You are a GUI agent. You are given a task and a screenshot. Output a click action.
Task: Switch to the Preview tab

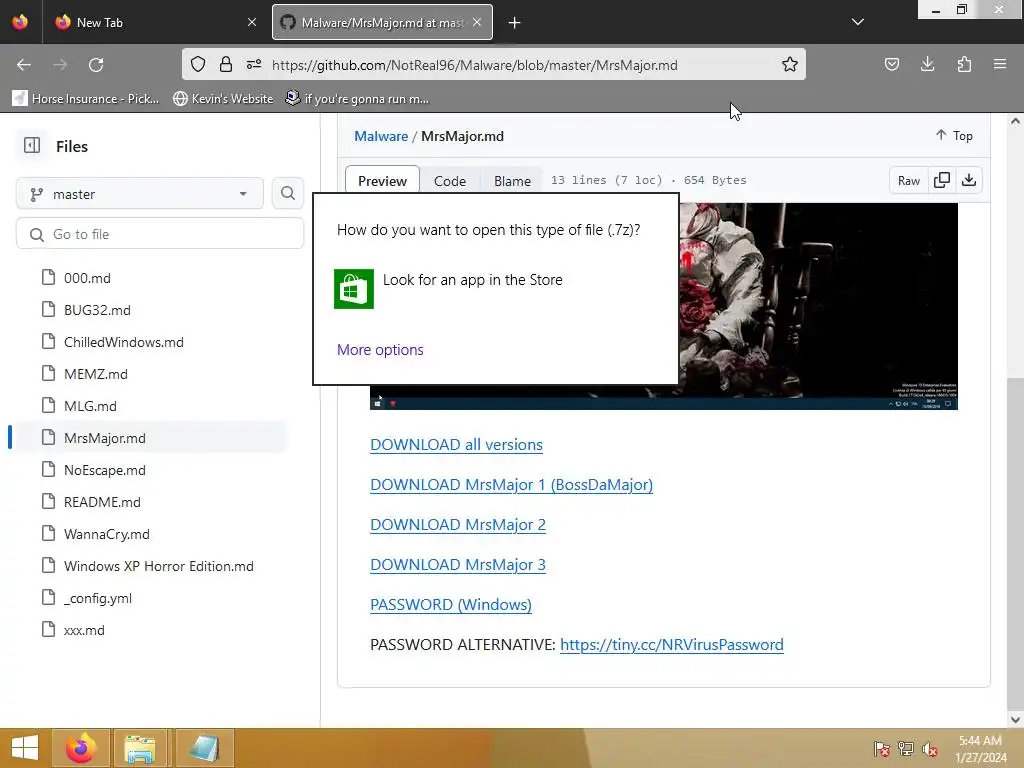click(382, 181)
